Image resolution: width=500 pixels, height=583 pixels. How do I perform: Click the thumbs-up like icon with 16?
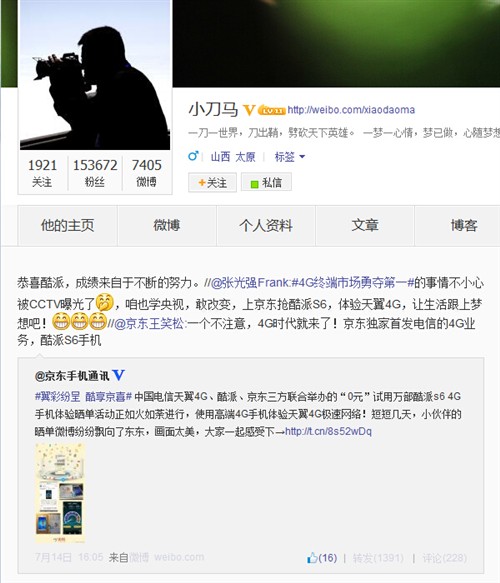pos(312,558)
